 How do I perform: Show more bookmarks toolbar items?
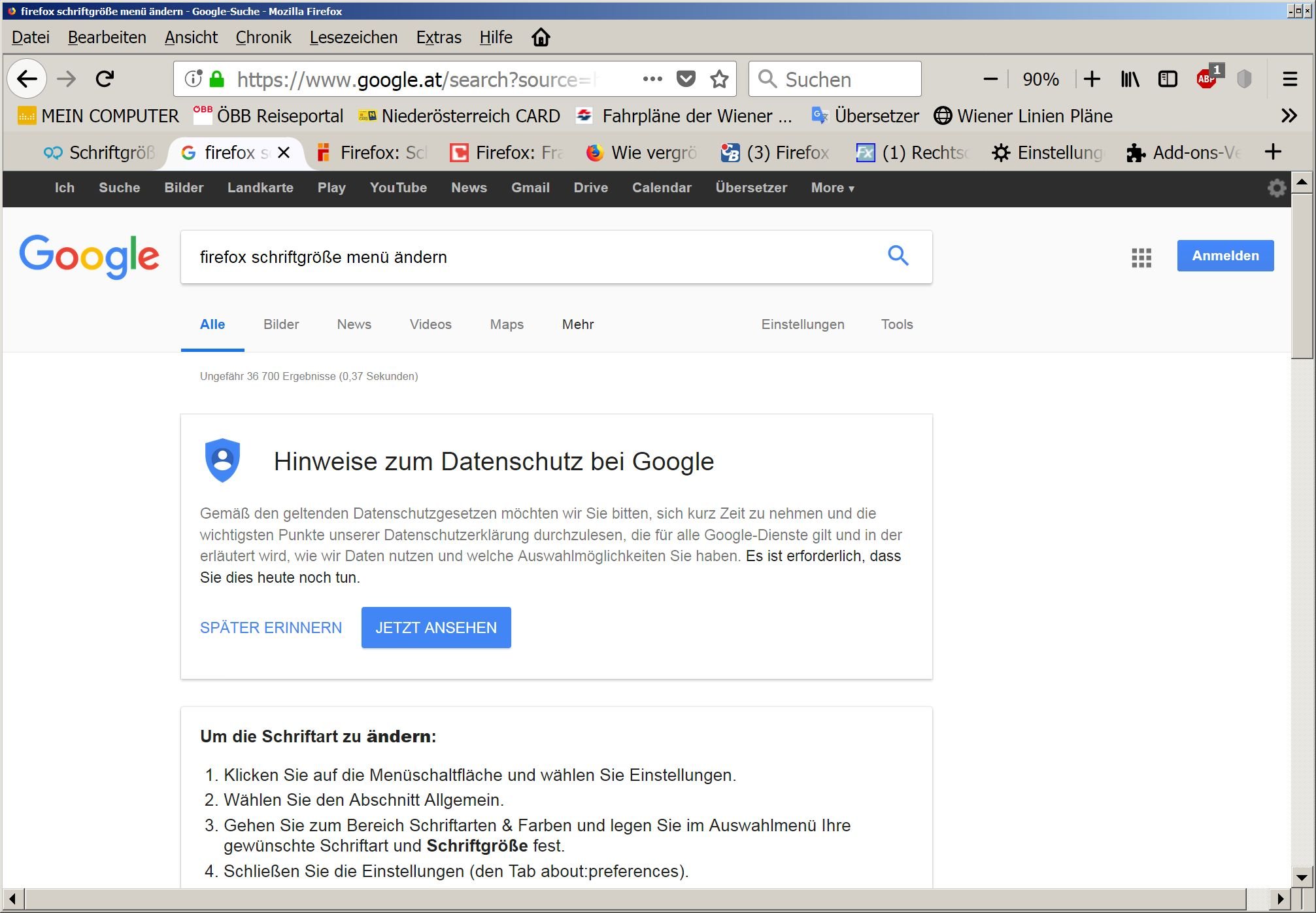click(1289, 116)
